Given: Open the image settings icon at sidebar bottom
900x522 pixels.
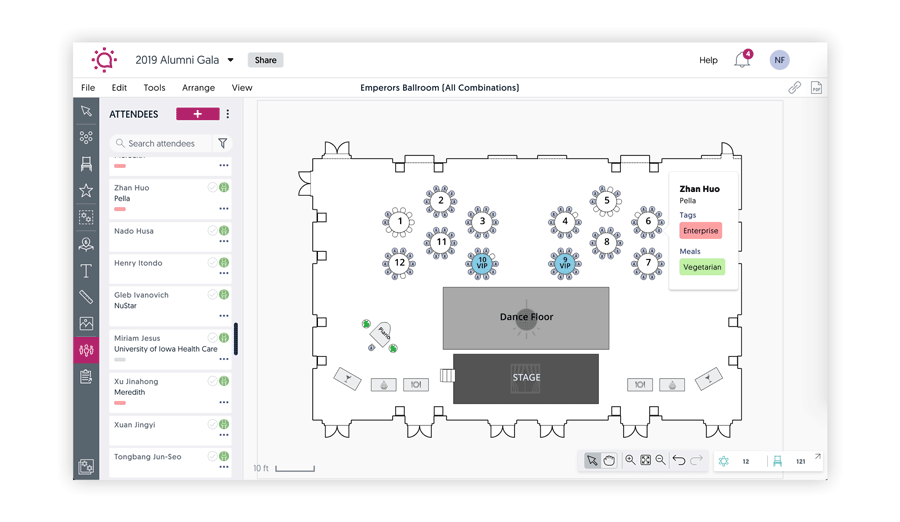Looking at the screenshot, I should pos(86,466).
